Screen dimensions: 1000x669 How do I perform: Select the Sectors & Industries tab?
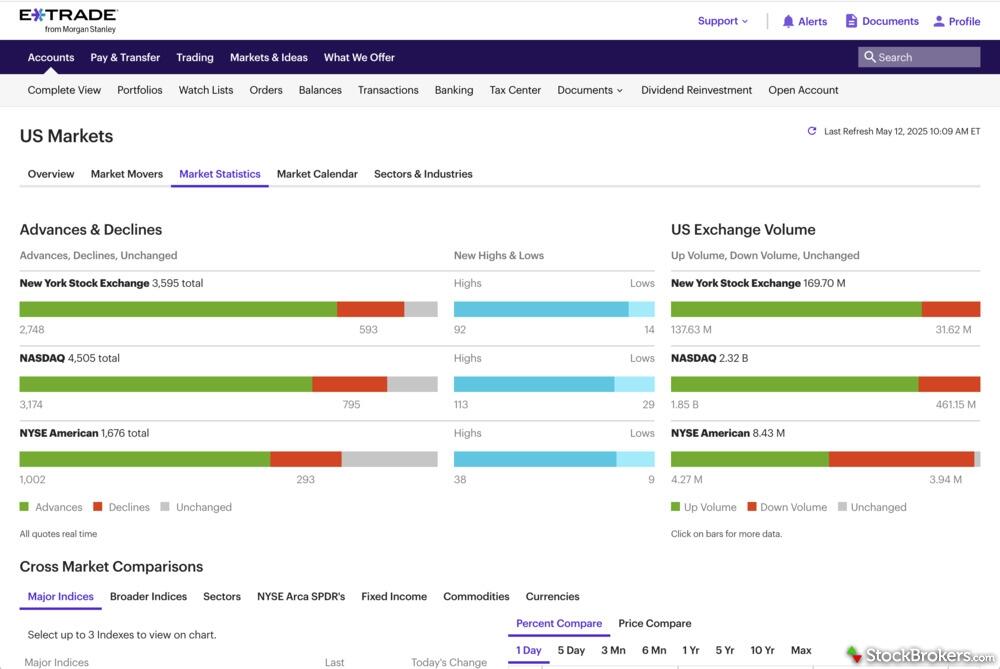(423, 174)
